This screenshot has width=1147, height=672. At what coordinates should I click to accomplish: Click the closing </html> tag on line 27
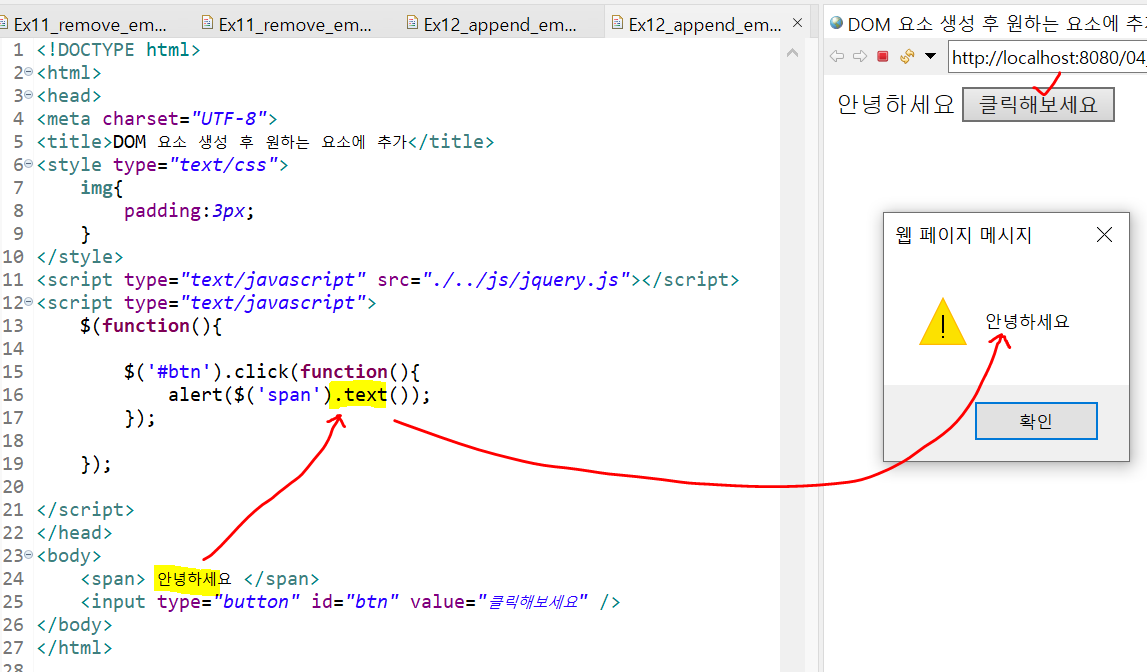pos(75,648)
